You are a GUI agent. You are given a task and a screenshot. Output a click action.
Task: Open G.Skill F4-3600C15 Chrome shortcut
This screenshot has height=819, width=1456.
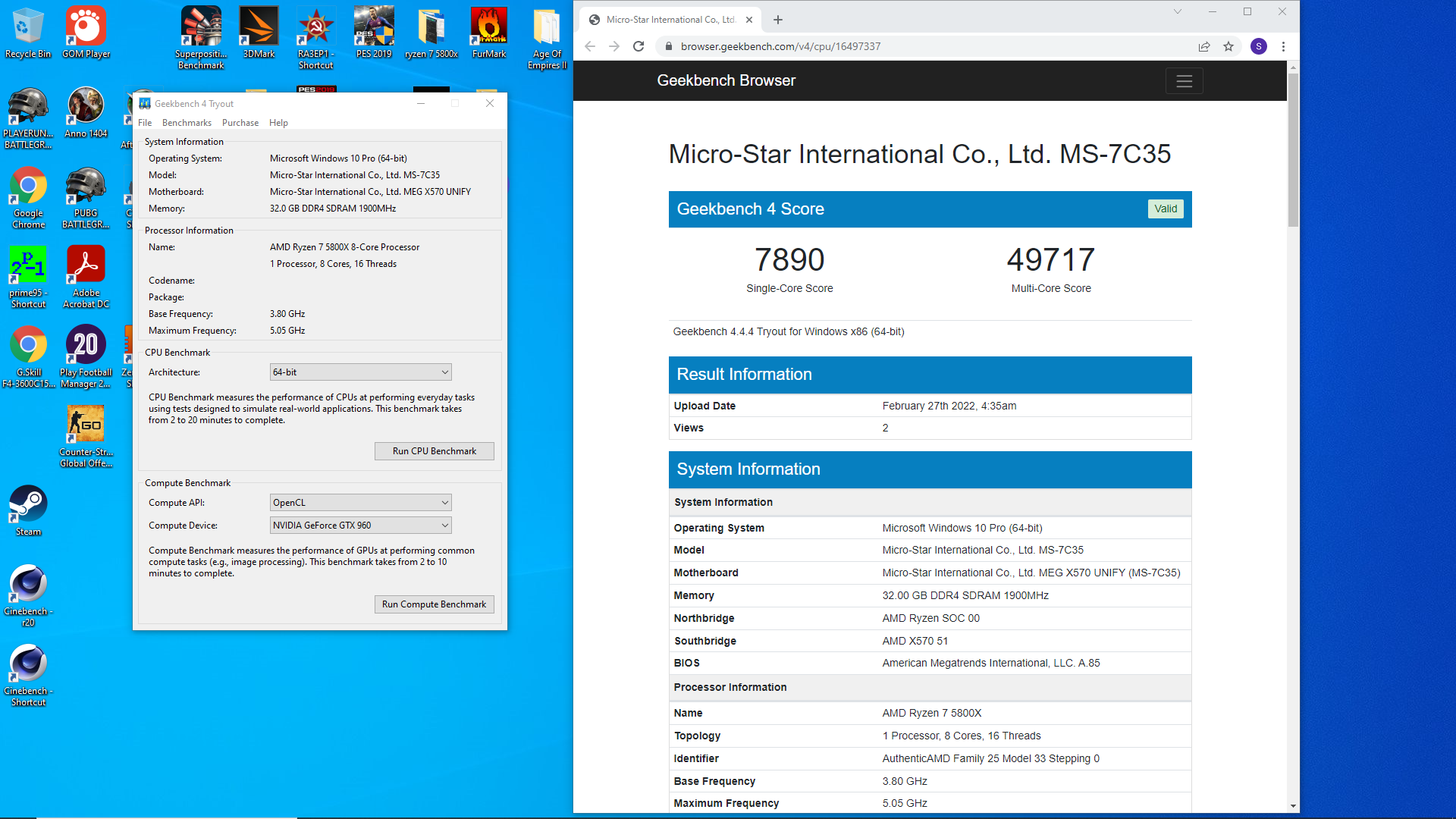[28, 356]
